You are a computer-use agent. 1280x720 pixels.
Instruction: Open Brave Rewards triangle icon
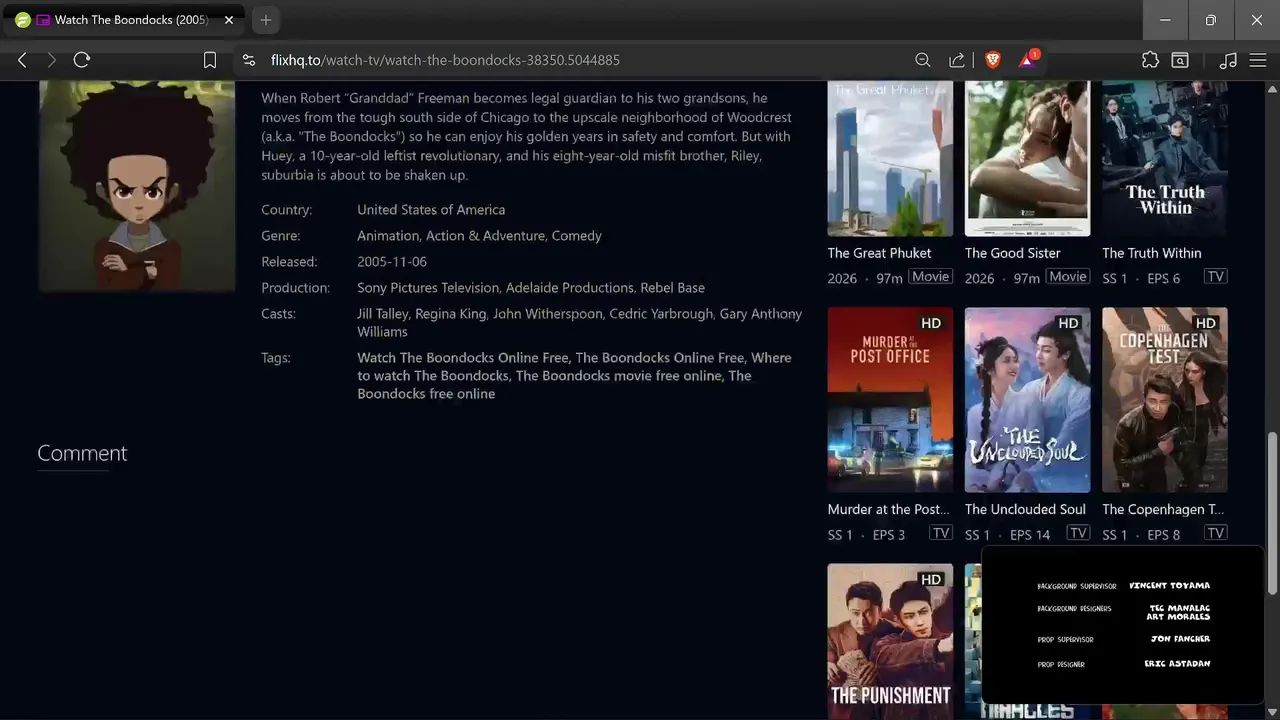[x=1028, y=59]
